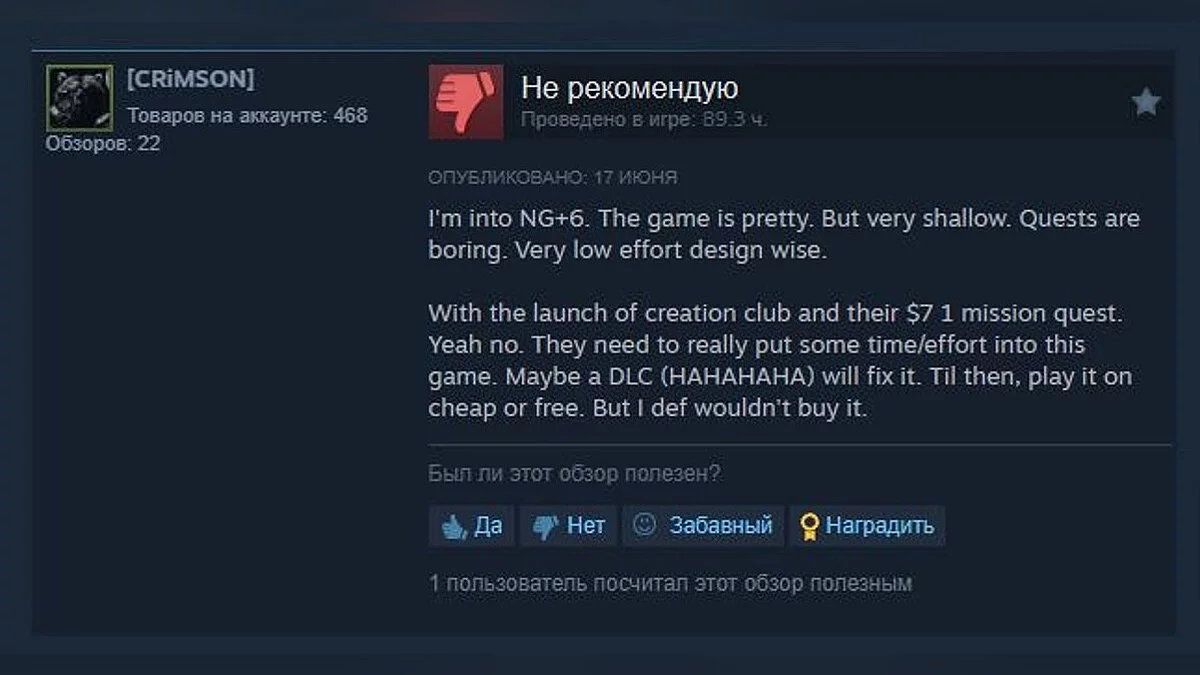View Товаров на аккаунте: 468 link
This screenshot has width=1200, height=675.
pos(247,115)
